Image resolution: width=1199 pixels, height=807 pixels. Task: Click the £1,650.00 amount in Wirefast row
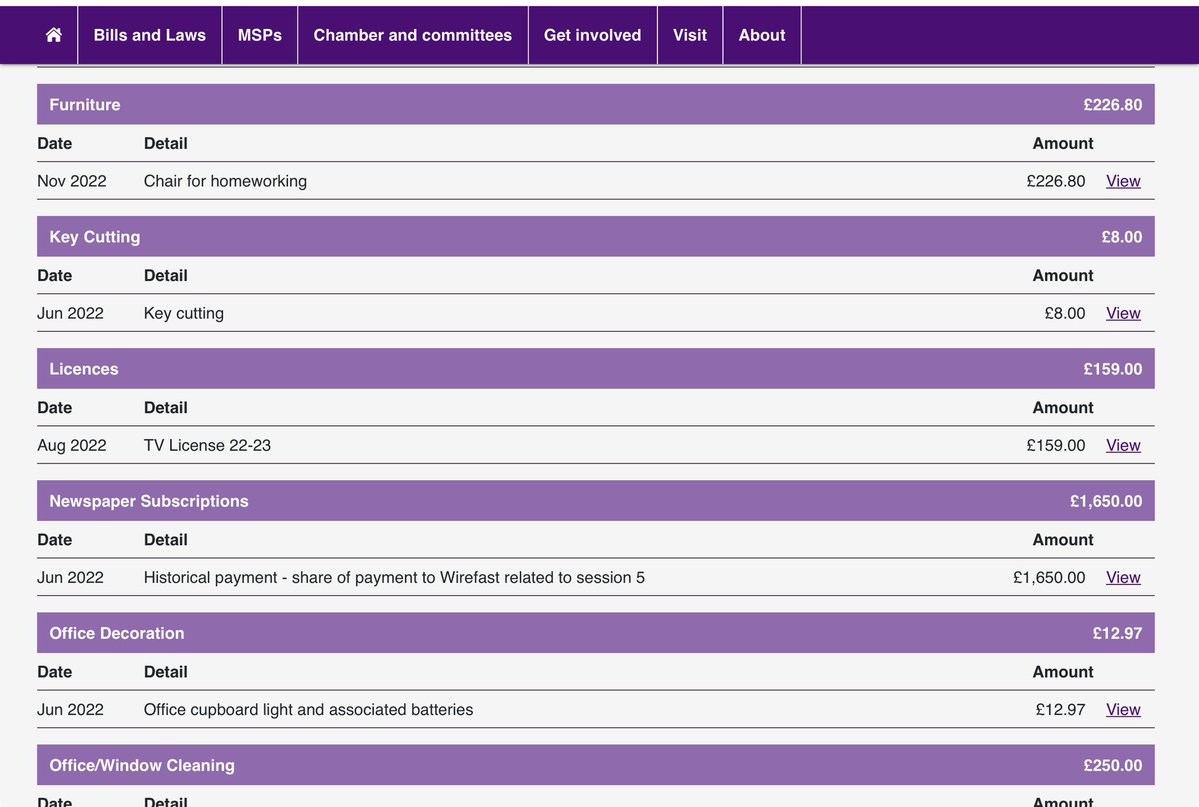pos(1049,578)
